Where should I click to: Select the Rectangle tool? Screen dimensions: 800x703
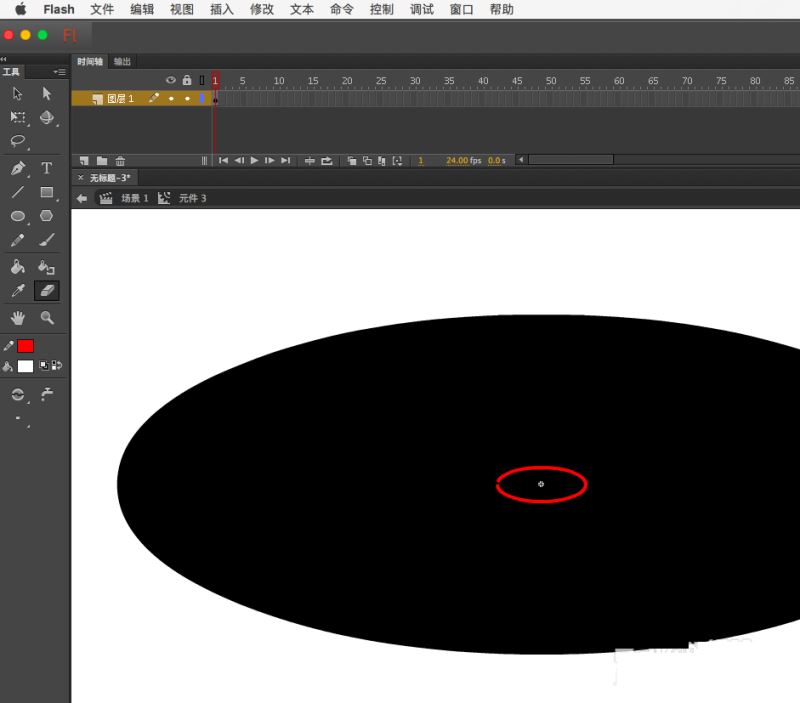tap(46, 192)
